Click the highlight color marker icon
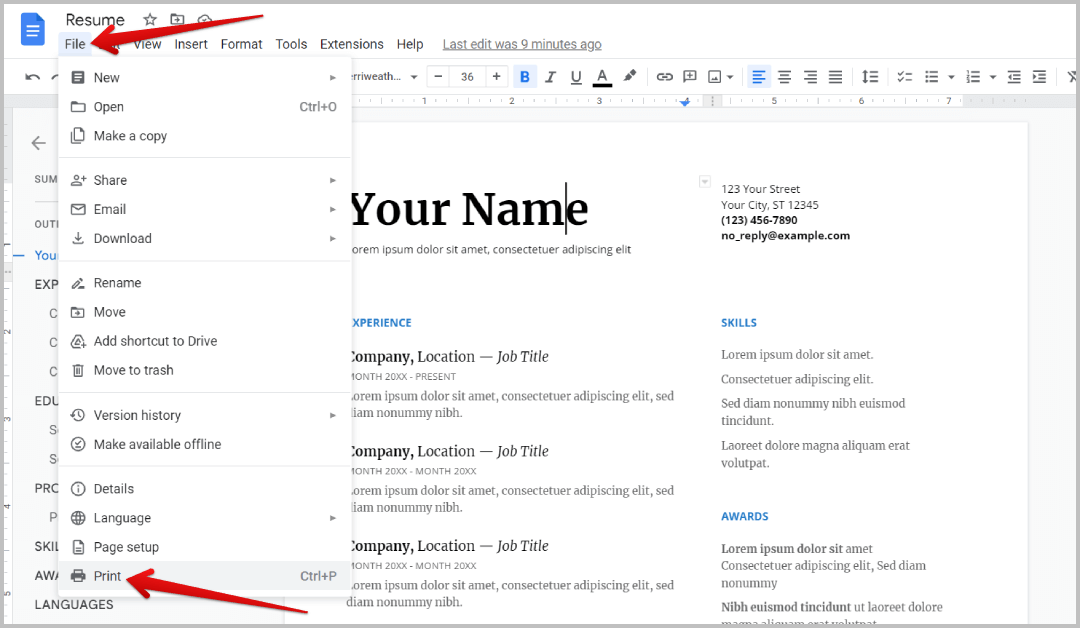The height and width of the screenshot is (628, 1080). click(x=629, y=77)
